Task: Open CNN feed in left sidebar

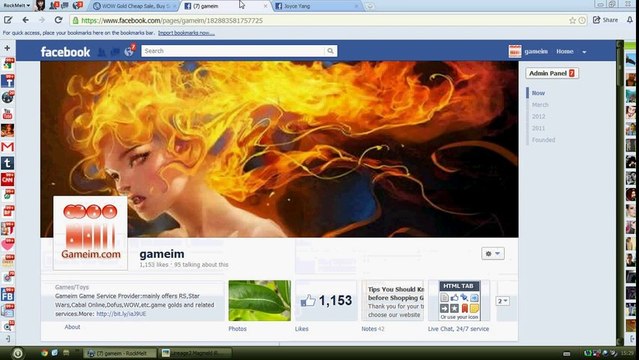Action: point(7,179)
